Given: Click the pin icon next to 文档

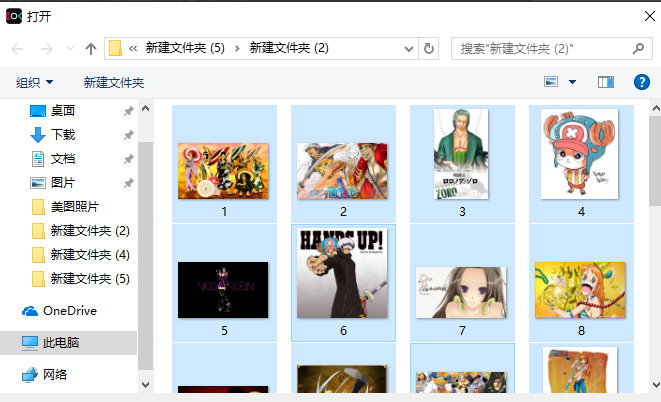Looking at the screenshot, I should tap(128, 159).
